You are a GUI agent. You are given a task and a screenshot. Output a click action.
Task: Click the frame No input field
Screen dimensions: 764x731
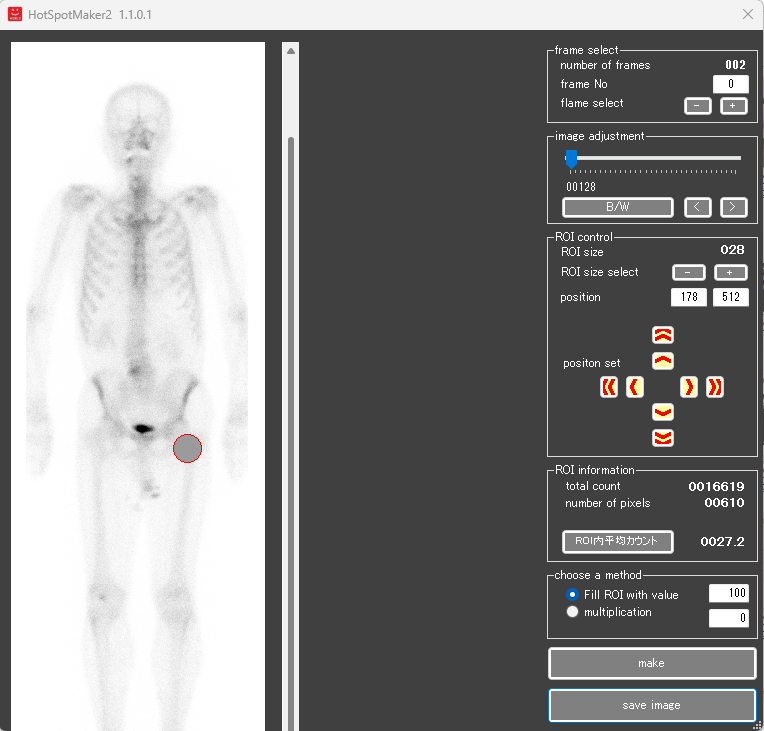coord(730,84)
